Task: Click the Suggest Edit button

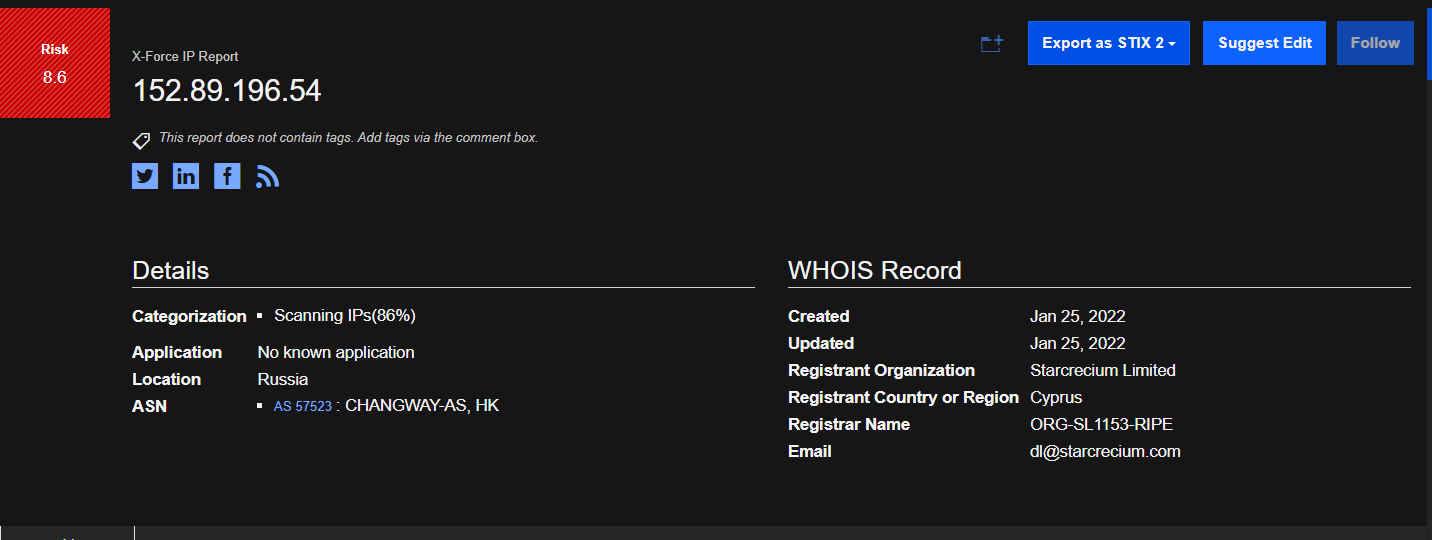Action: click(1264, 43)
